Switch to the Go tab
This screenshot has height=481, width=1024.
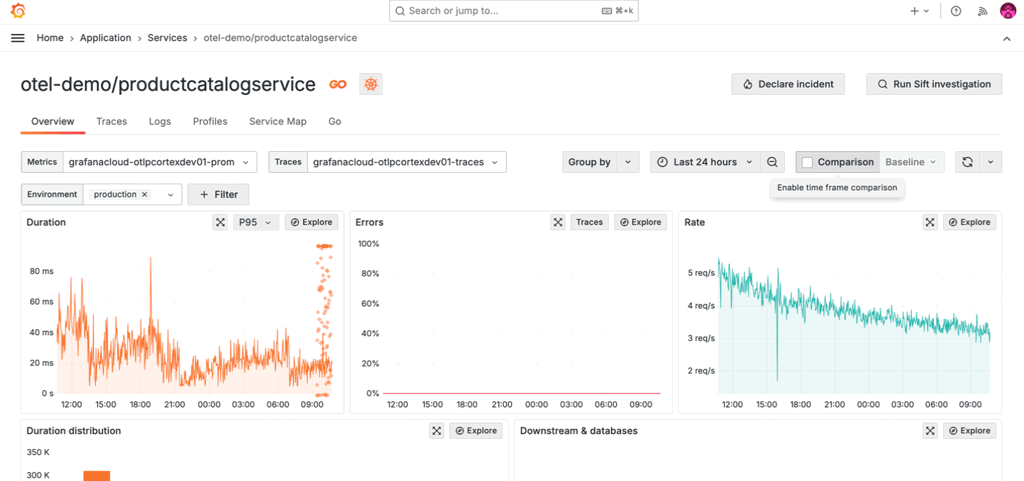tap(334, 121)
